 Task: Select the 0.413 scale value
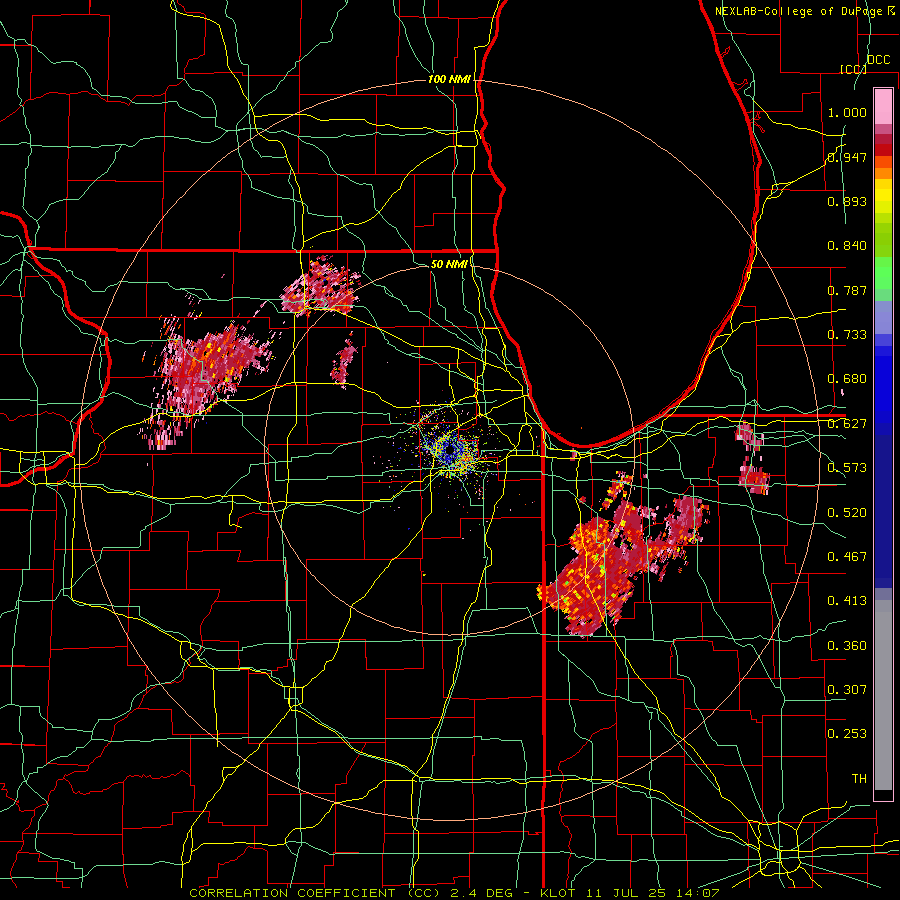[847, 601]
